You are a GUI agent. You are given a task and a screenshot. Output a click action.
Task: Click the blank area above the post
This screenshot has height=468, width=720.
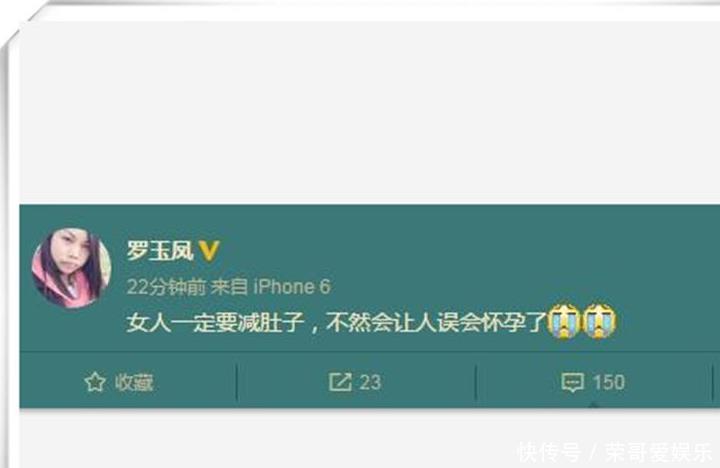367,113
